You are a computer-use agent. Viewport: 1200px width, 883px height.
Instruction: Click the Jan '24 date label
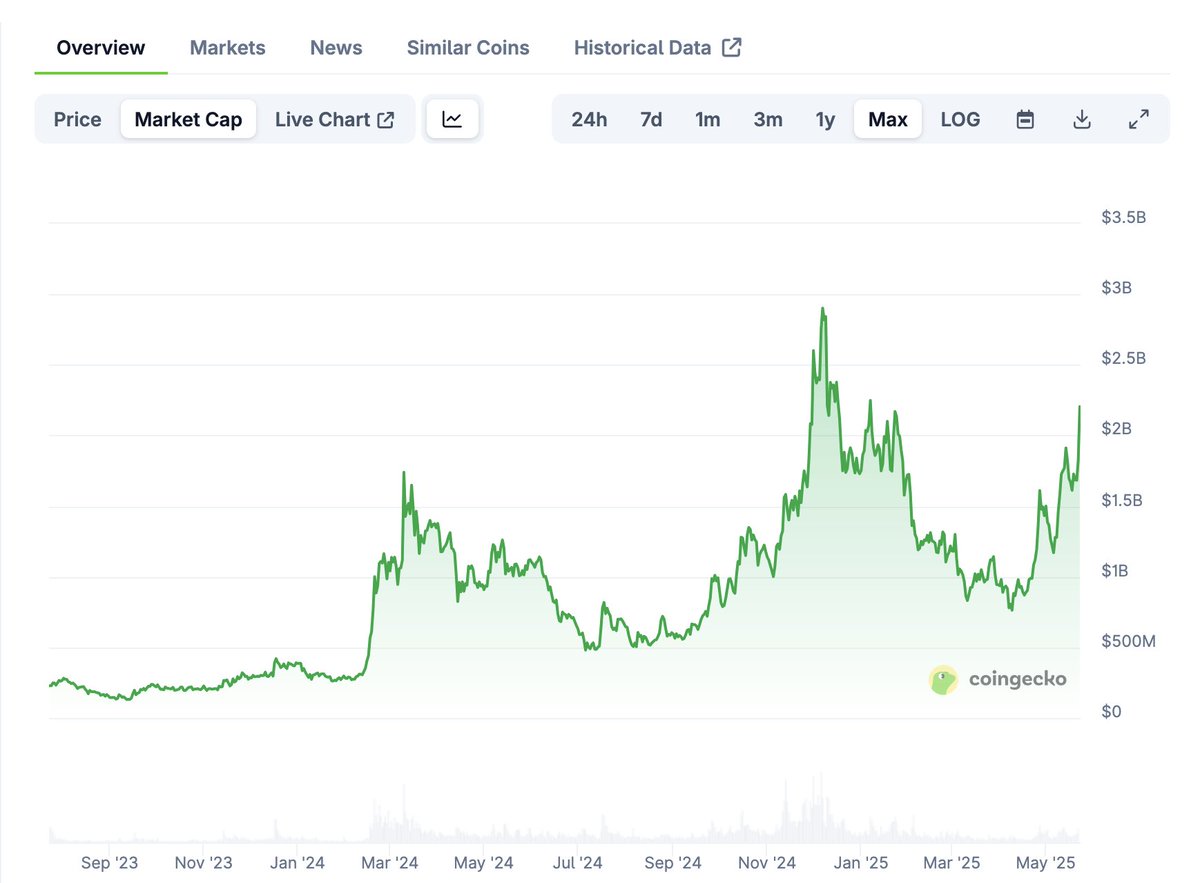[296, 862]
